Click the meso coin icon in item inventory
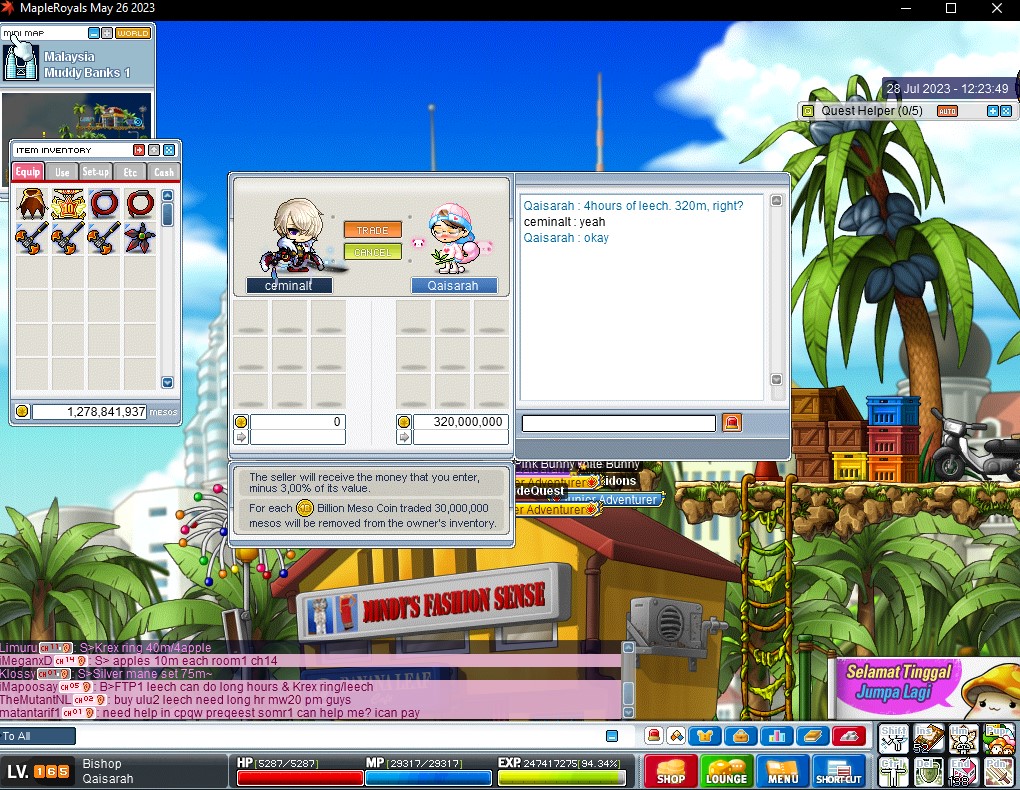The height and width of the screenshot is (790, 1020). (x=22, y=411)
